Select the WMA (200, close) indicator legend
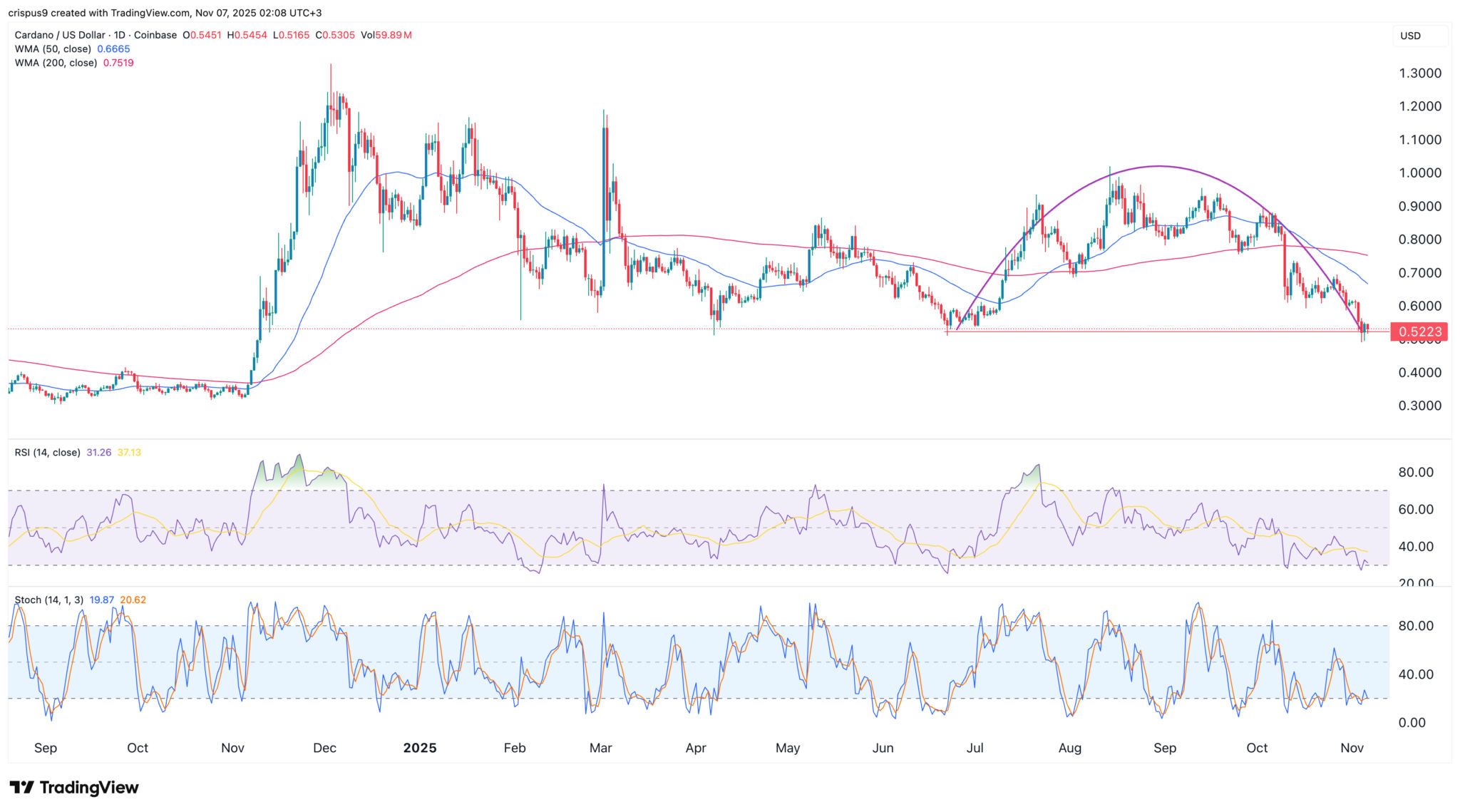 pyautogui.click(x=57, y=63)
